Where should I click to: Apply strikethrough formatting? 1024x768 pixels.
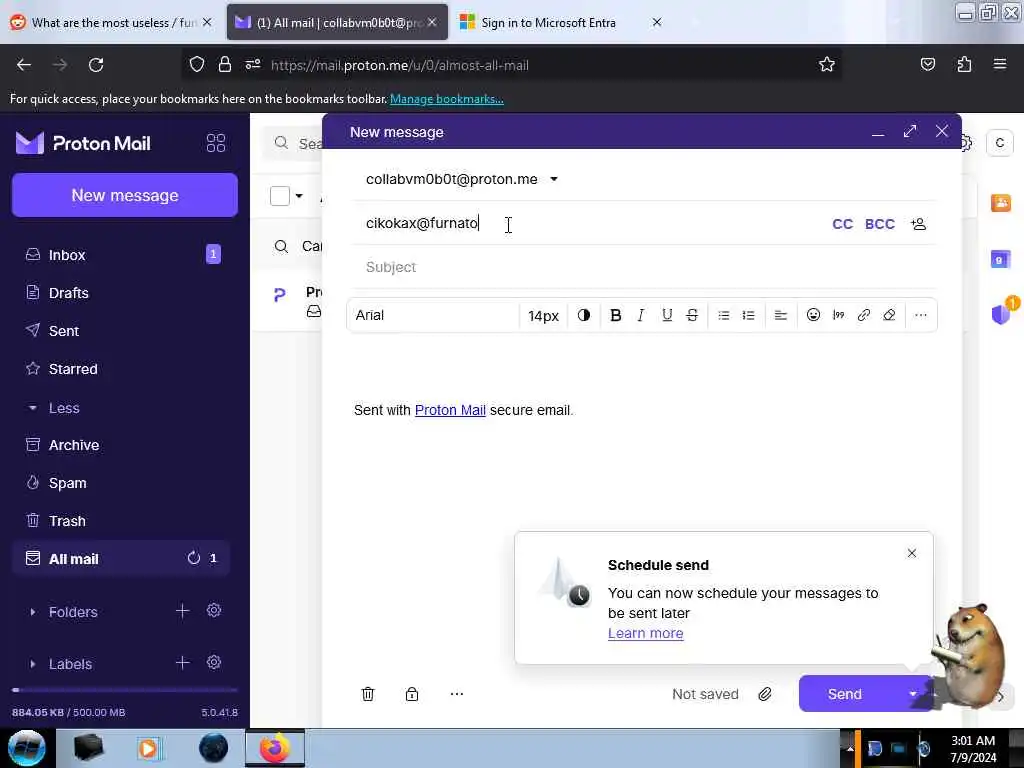[x=692, y=315]
